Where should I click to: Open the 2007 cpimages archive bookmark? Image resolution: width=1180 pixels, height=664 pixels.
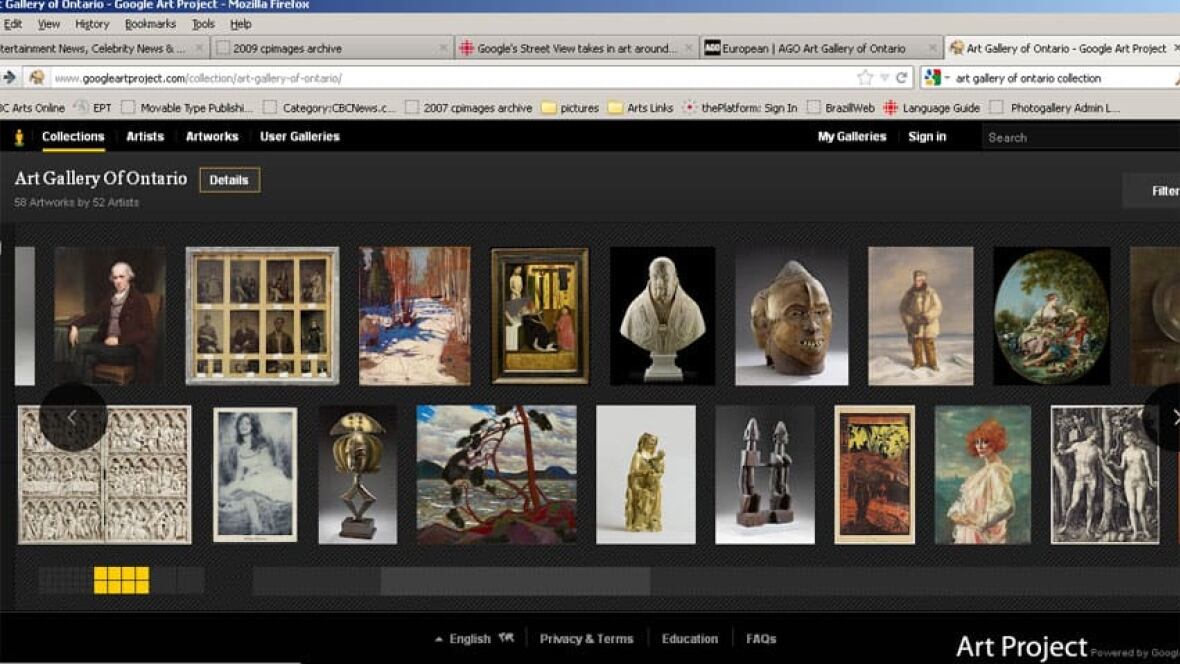[x=469, y=108]
